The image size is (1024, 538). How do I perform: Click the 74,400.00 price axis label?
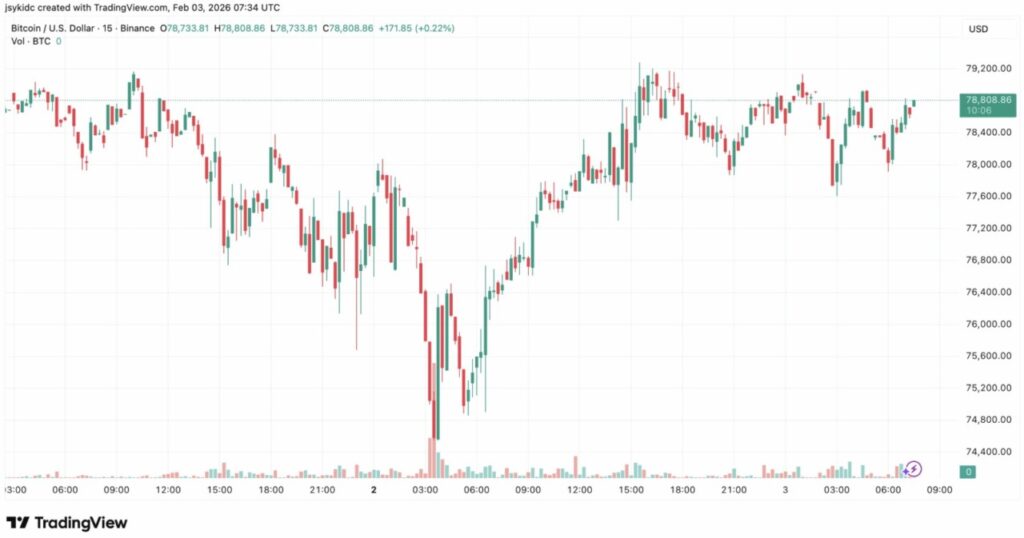pos(984,451)
